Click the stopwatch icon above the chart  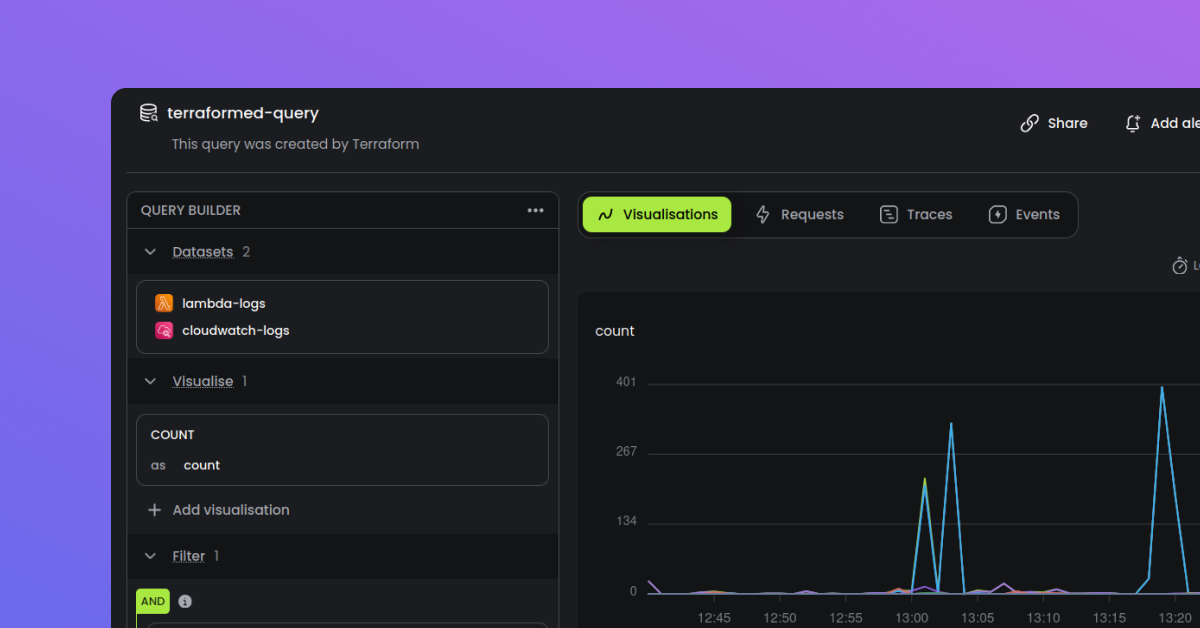point(1181,265)
